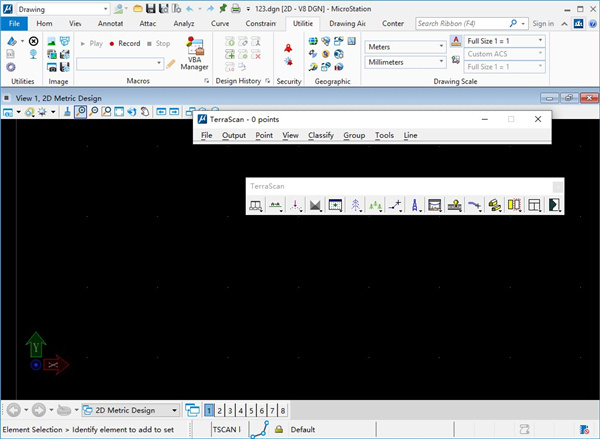The image size is (600, 439).
Task: Click the first TerraScan toolbar icon
Action: click(256, 205)
